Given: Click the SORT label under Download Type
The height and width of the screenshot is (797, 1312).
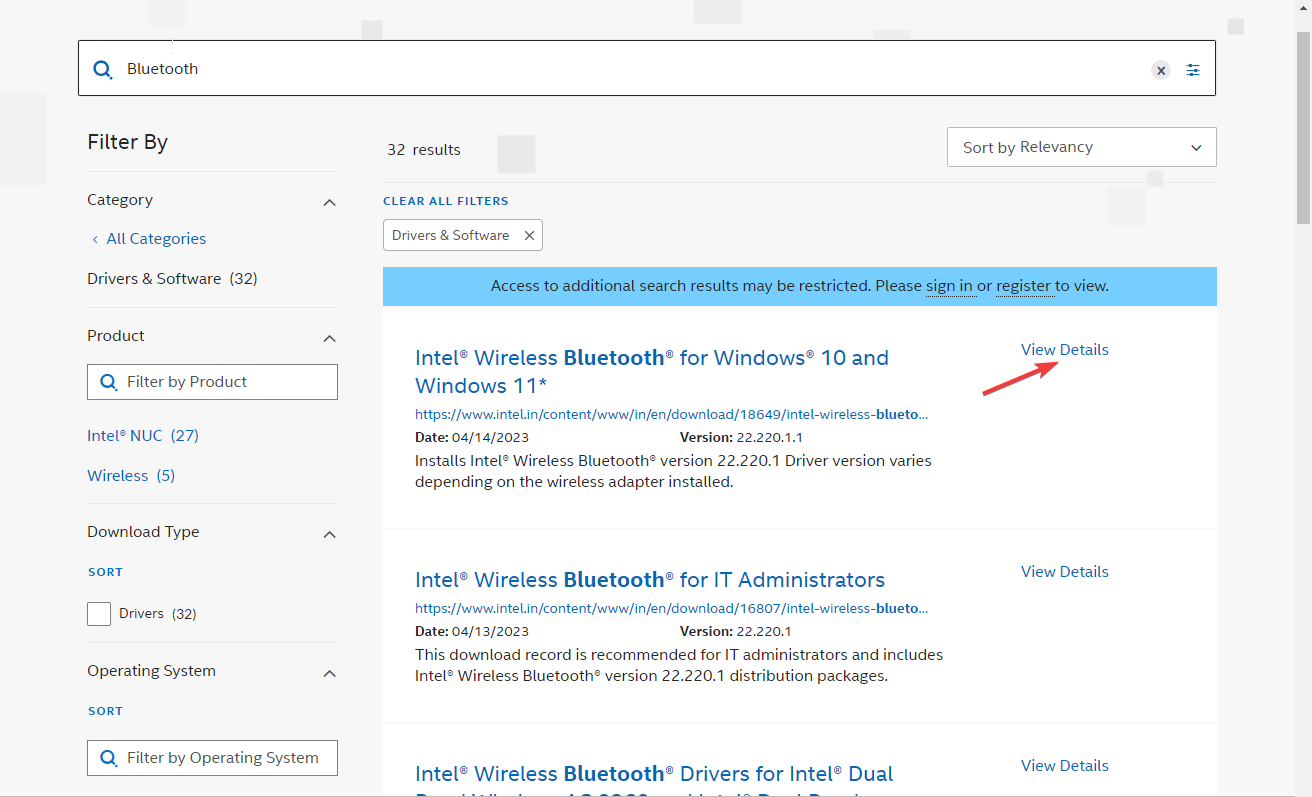Looking at the screenshot, I should click(x=105, y=572).
